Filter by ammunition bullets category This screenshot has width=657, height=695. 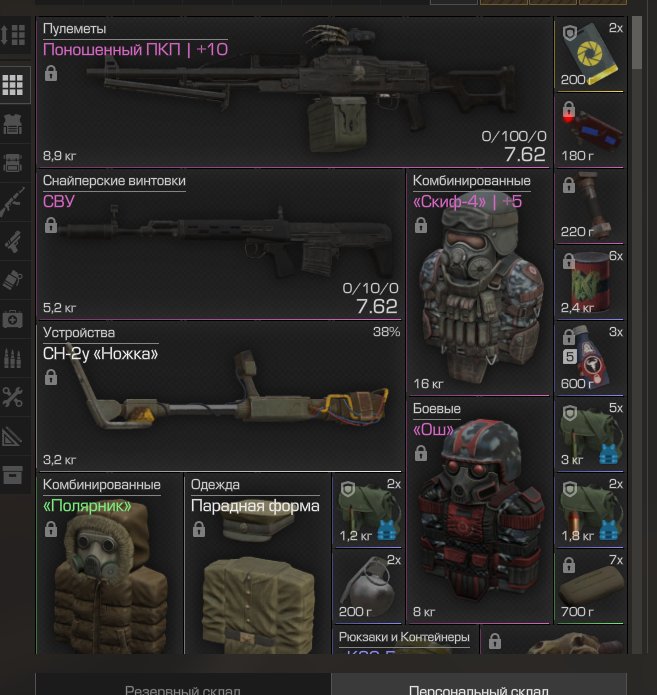pos(13,358)
